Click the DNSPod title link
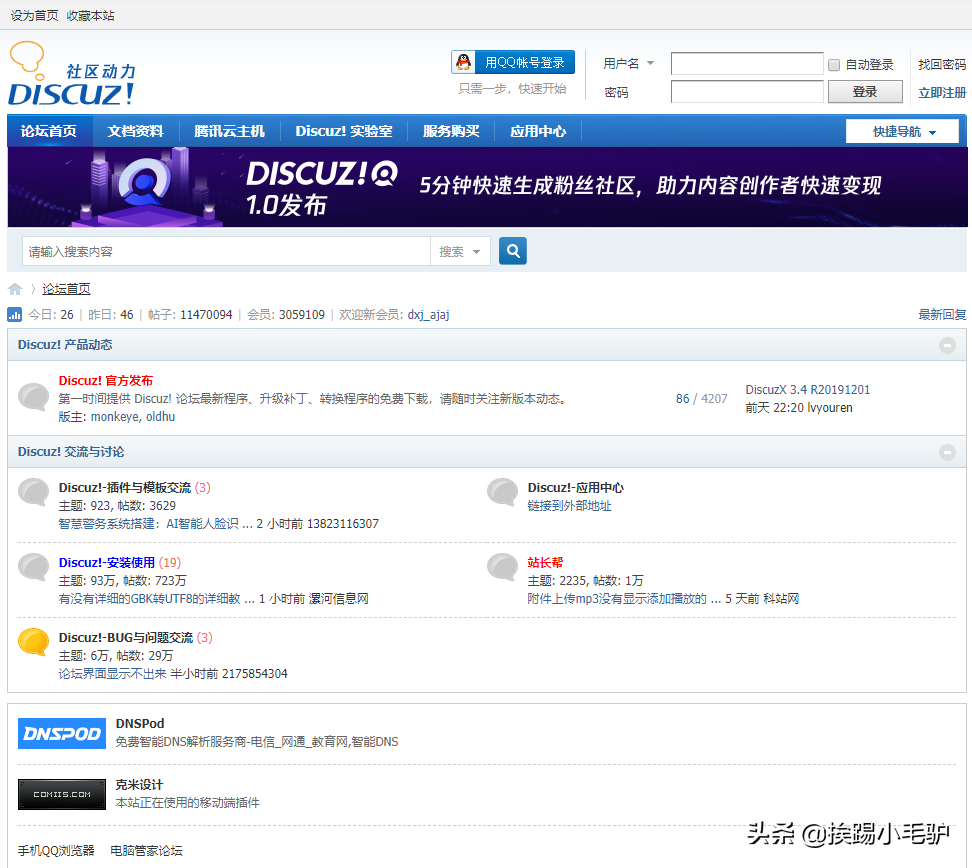Image resolution: width=972 pixels, height=868 pixels. tap(140, 724)
